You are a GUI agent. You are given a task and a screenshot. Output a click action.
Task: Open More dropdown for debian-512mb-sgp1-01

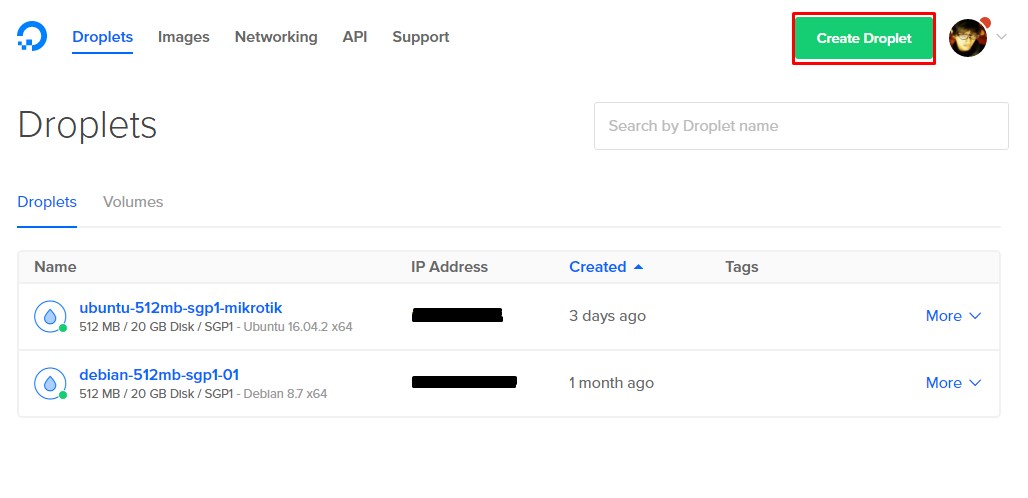click(x=953, y=383)
